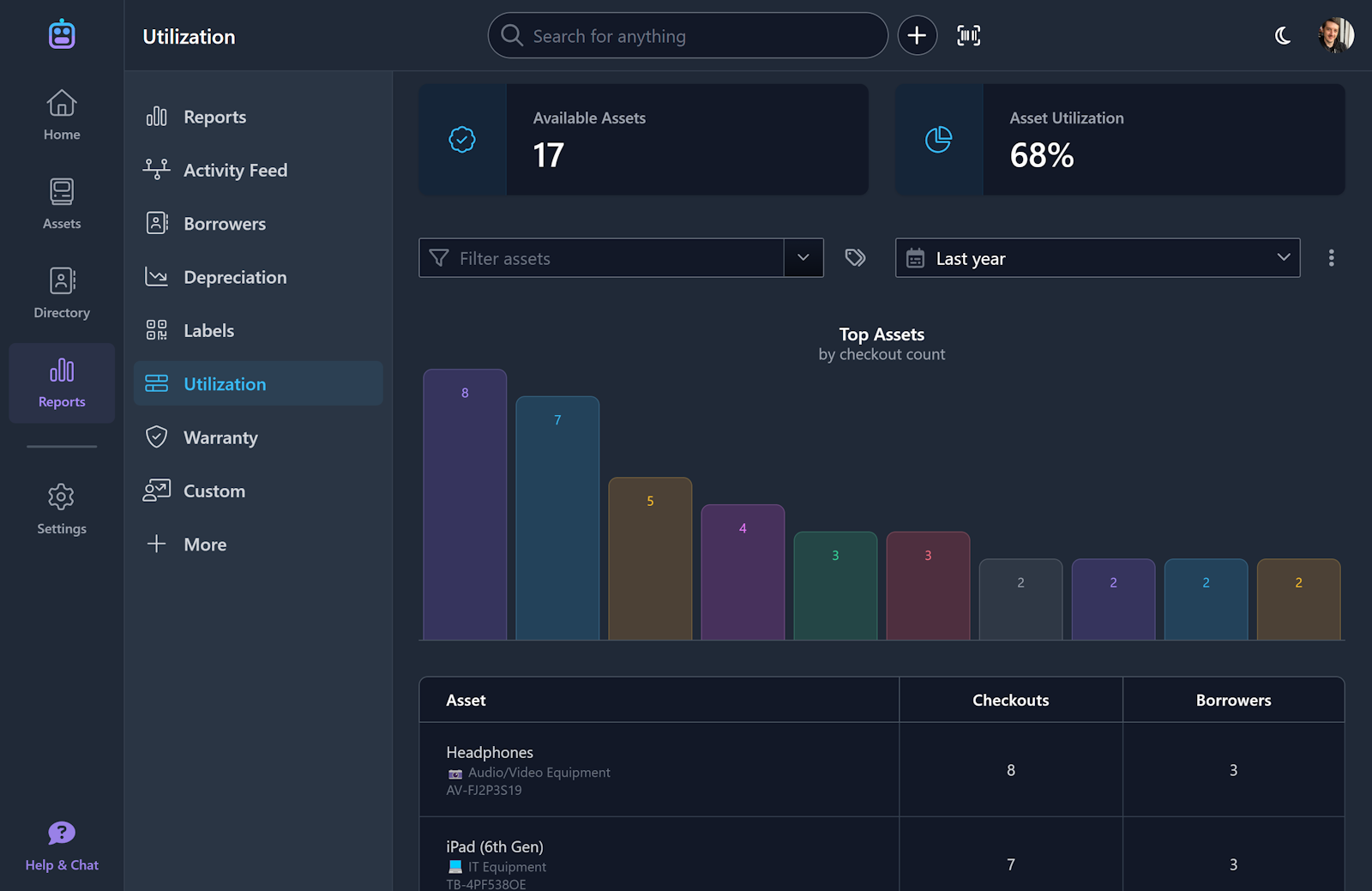Go to Home in the sidebar
Viewport: 1372px width, 891px height.
coord(62,115)
